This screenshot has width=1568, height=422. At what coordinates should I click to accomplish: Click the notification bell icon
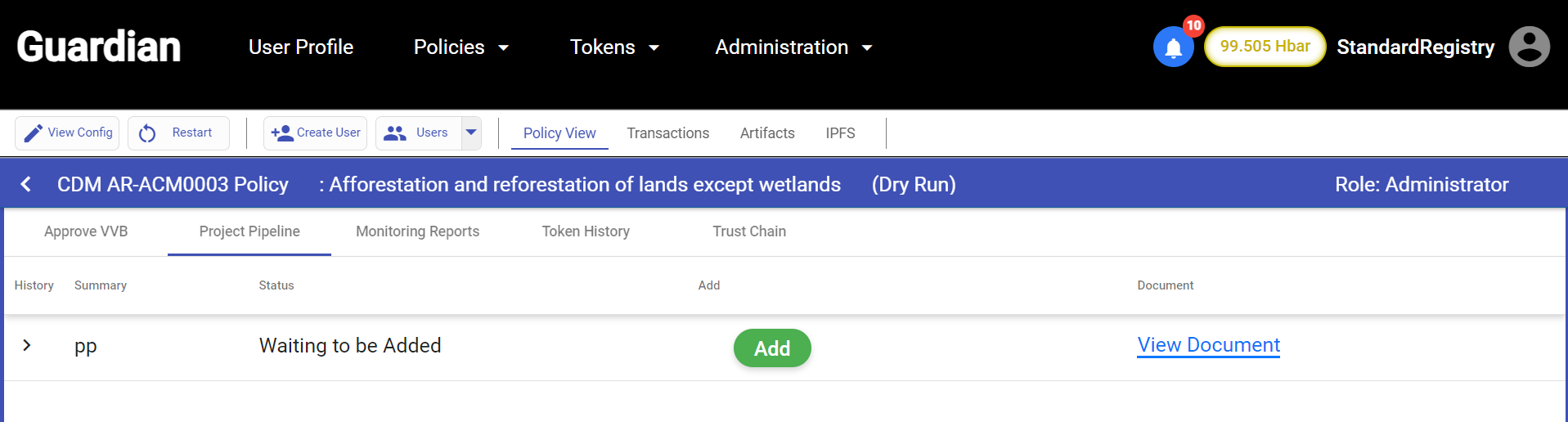1173,47
